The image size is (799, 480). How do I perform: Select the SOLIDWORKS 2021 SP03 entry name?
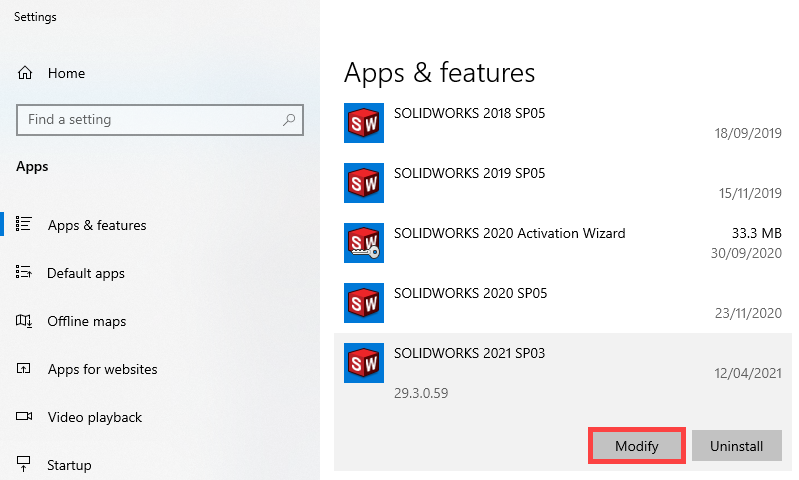click(x=469, y=353)
